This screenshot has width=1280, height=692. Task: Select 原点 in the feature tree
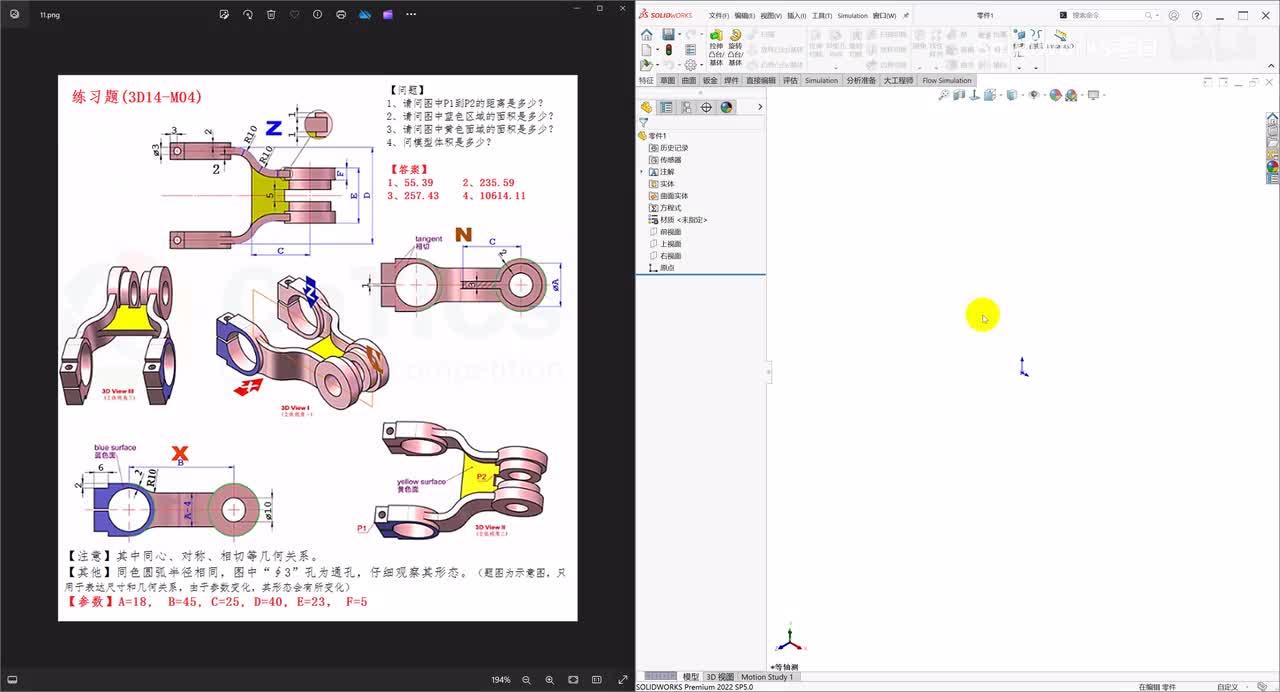pos(662,268)
